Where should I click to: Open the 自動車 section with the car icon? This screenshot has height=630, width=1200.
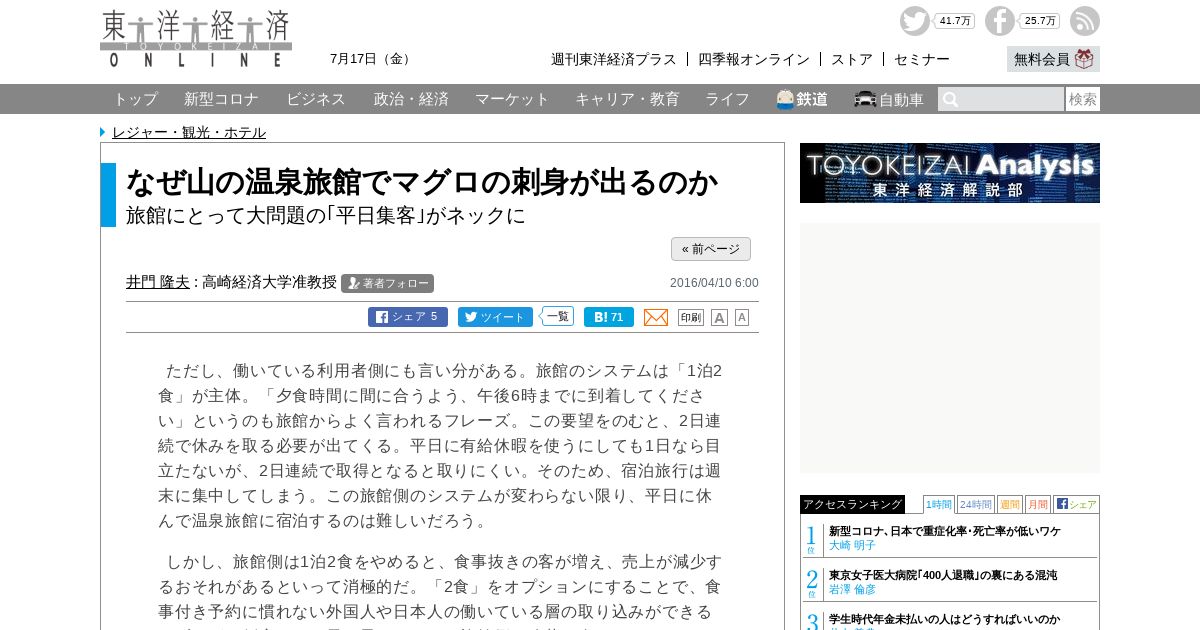889,99
